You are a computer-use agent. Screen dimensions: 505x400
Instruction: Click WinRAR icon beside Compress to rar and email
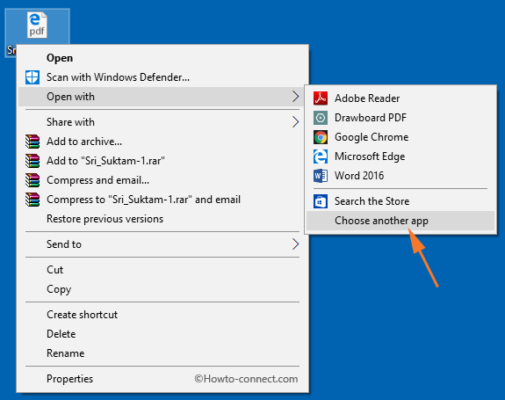[32, 199]
